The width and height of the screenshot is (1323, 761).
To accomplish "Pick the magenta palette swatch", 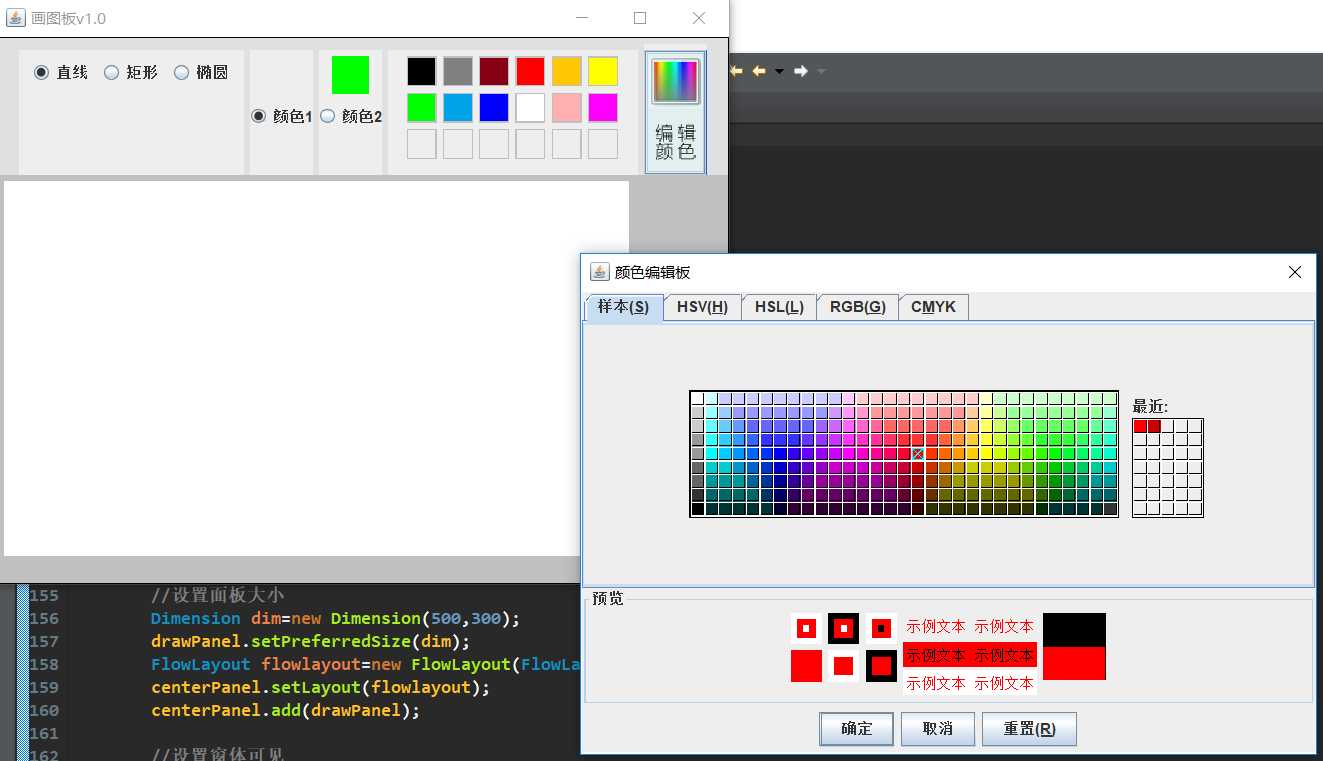I will click(x=602, y=107).
